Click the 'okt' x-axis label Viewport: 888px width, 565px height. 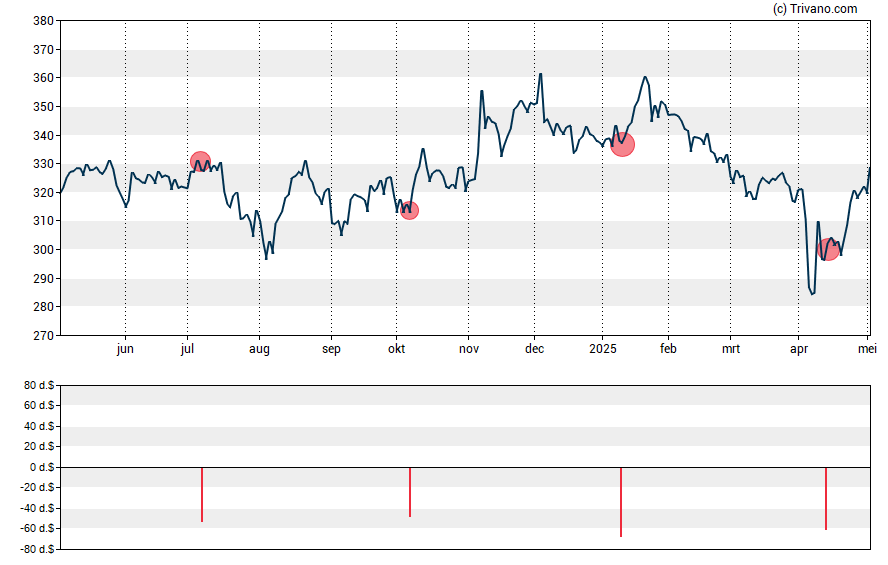click(x=396, y=349)
